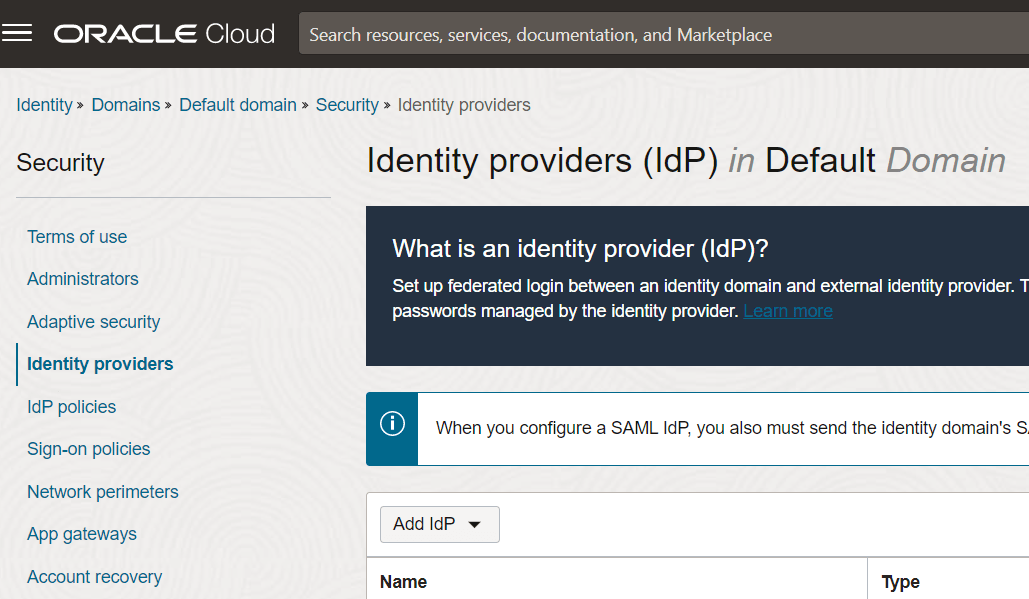The width and height of the screenshot is (1029, 599).
Task: Select the Identity providers sidebar entry
Action: point(99,364)
